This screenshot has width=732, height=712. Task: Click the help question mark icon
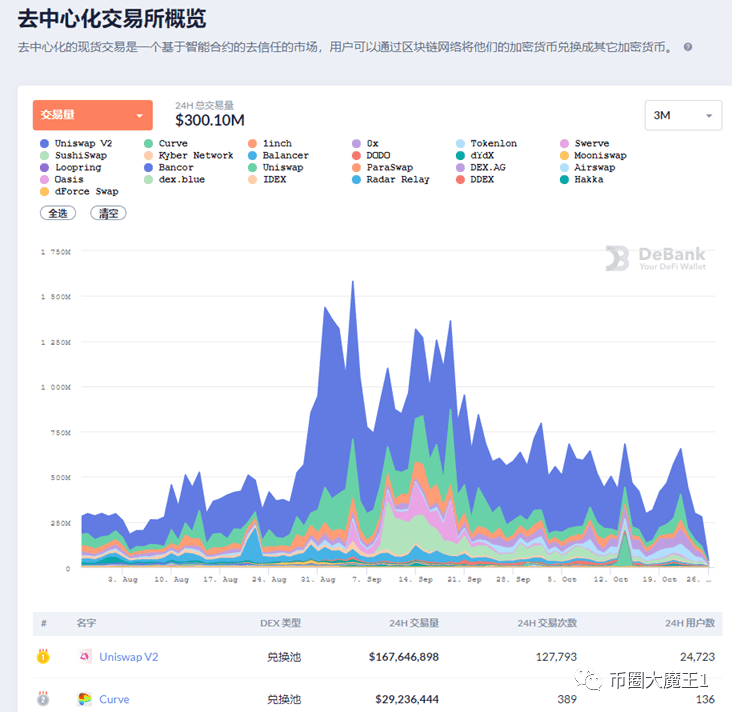[688, 47]
